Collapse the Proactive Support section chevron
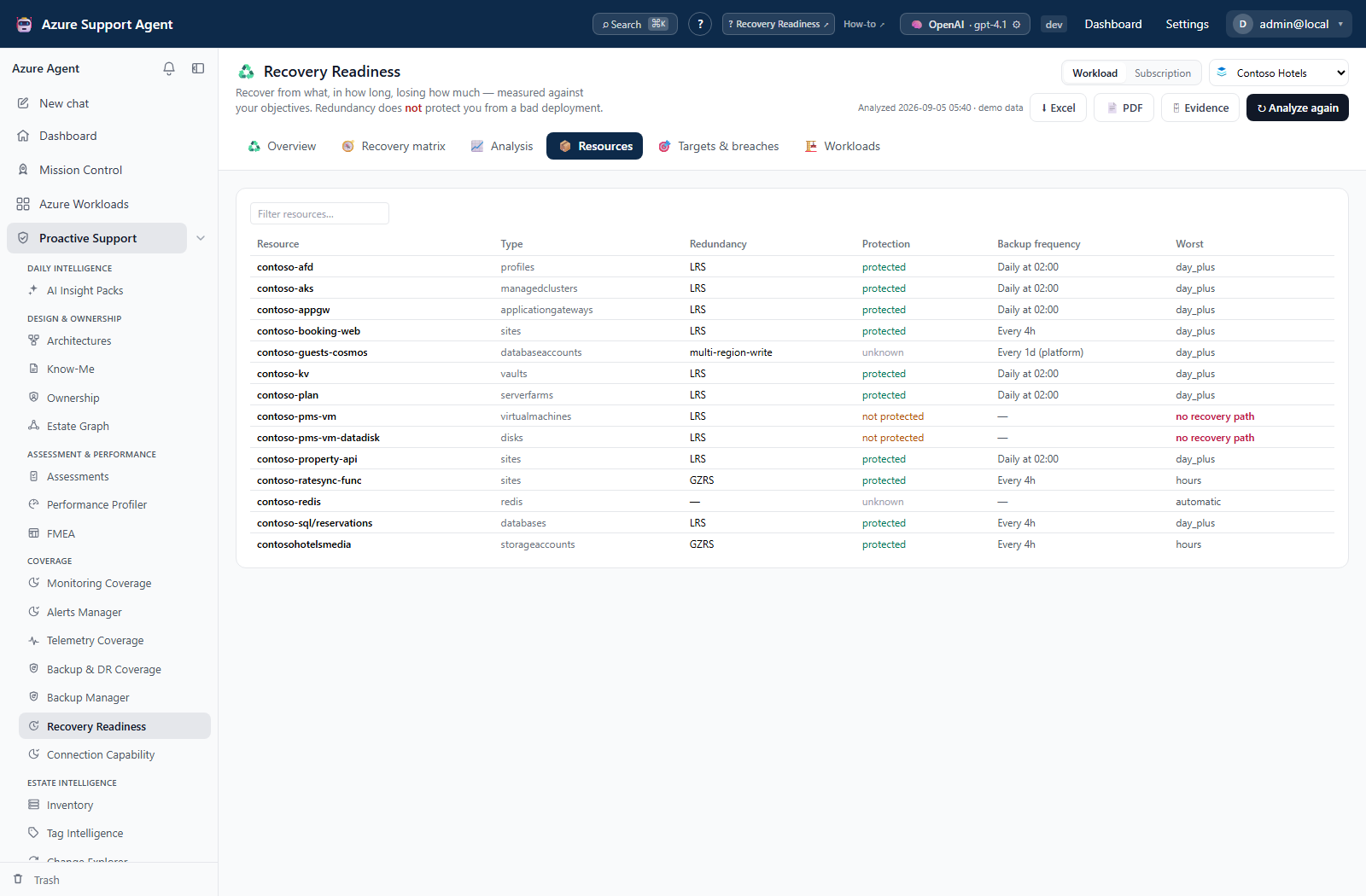The image size is (1366, 896). [x=201, y=238]
